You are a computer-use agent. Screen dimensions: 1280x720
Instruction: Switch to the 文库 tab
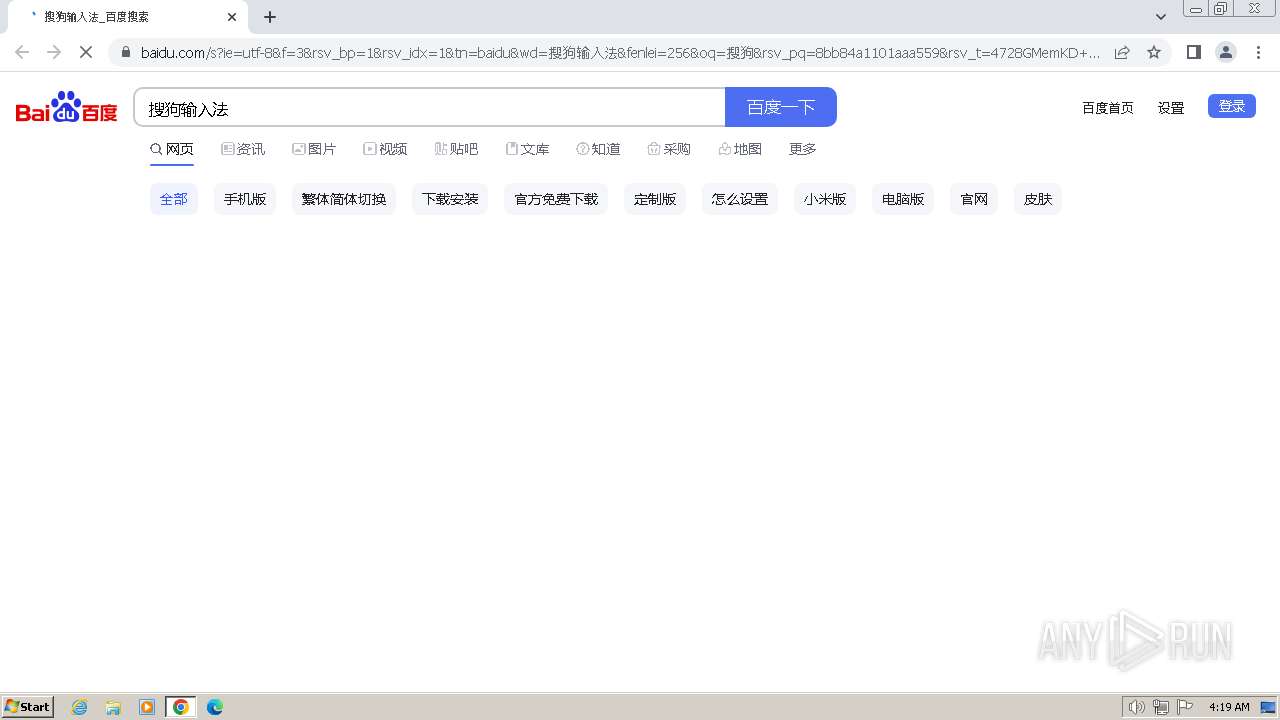tap(527, 149)
